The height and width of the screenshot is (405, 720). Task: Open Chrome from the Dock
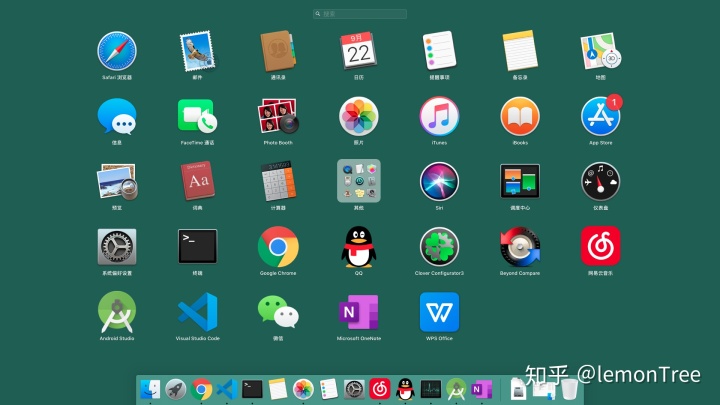coord(201,390)
